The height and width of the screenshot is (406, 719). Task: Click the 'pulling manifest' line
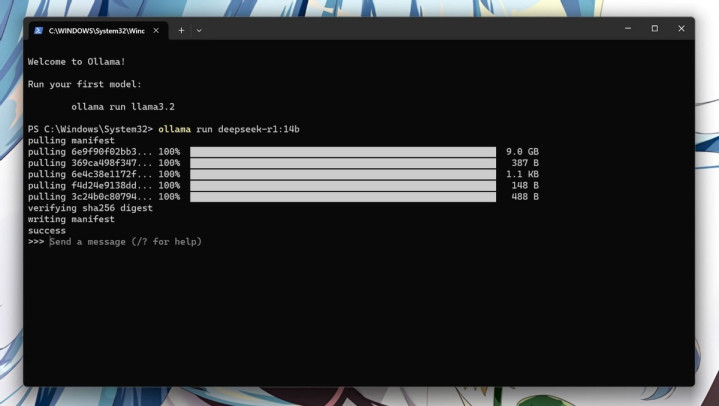pos(71,140)
